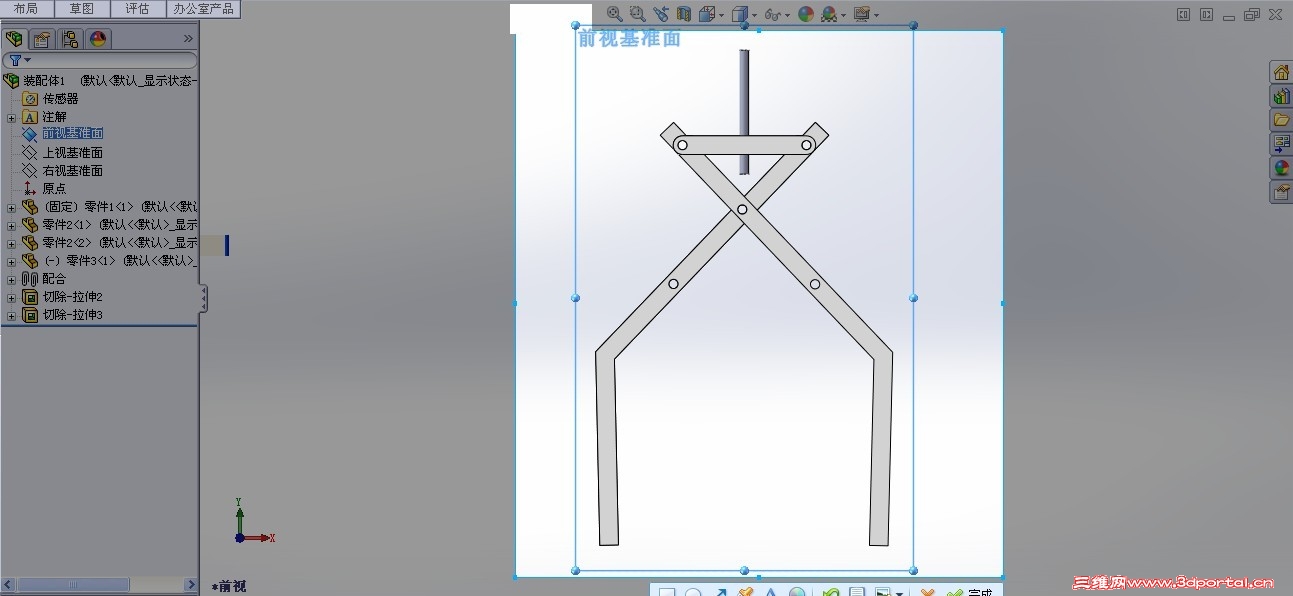
Task: Expand the 零件2<1> component
Action: (12, 225)
